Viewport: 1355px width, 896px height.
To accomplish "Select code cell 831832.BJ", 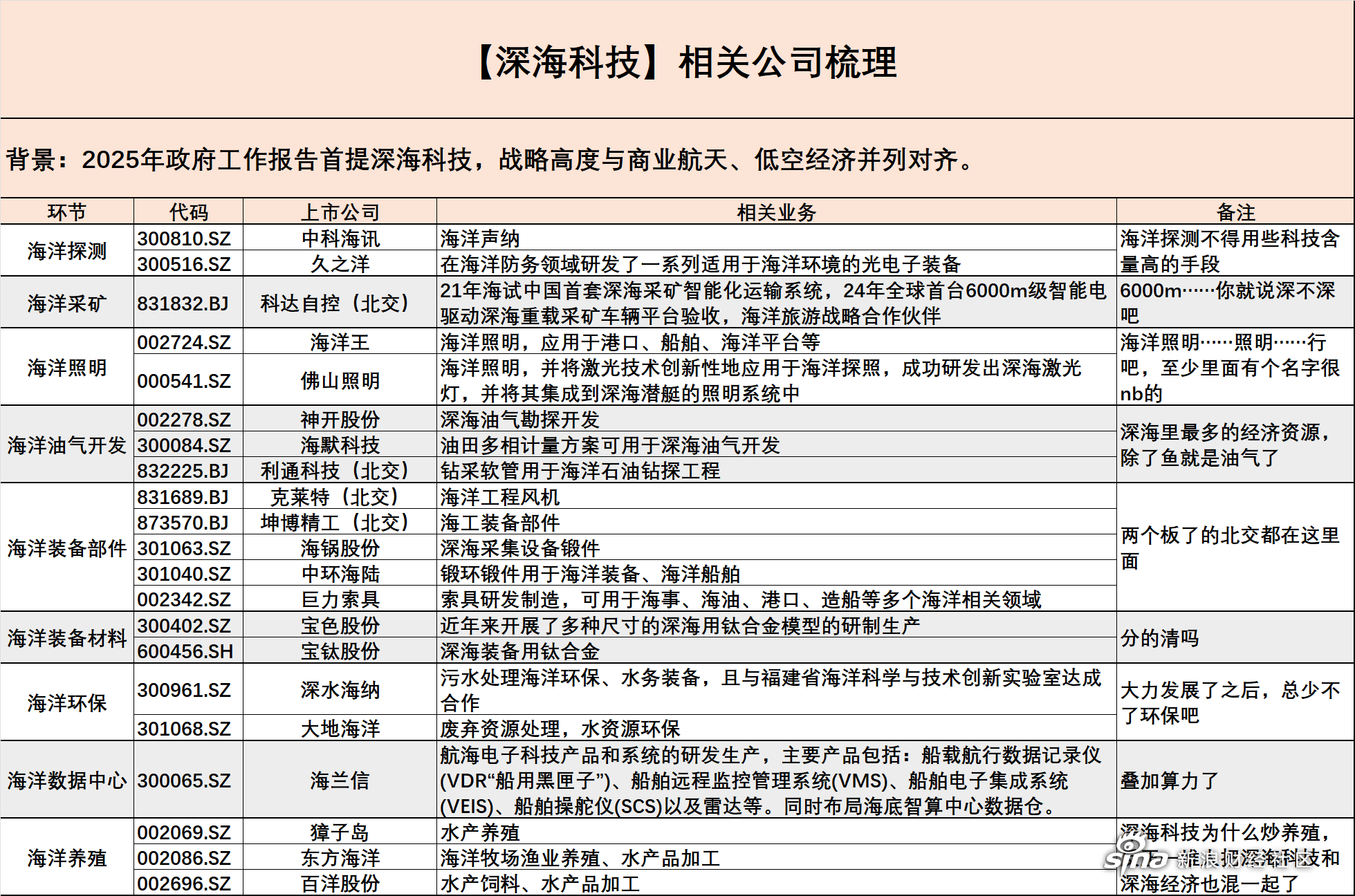I will click(x=188, y=303).
